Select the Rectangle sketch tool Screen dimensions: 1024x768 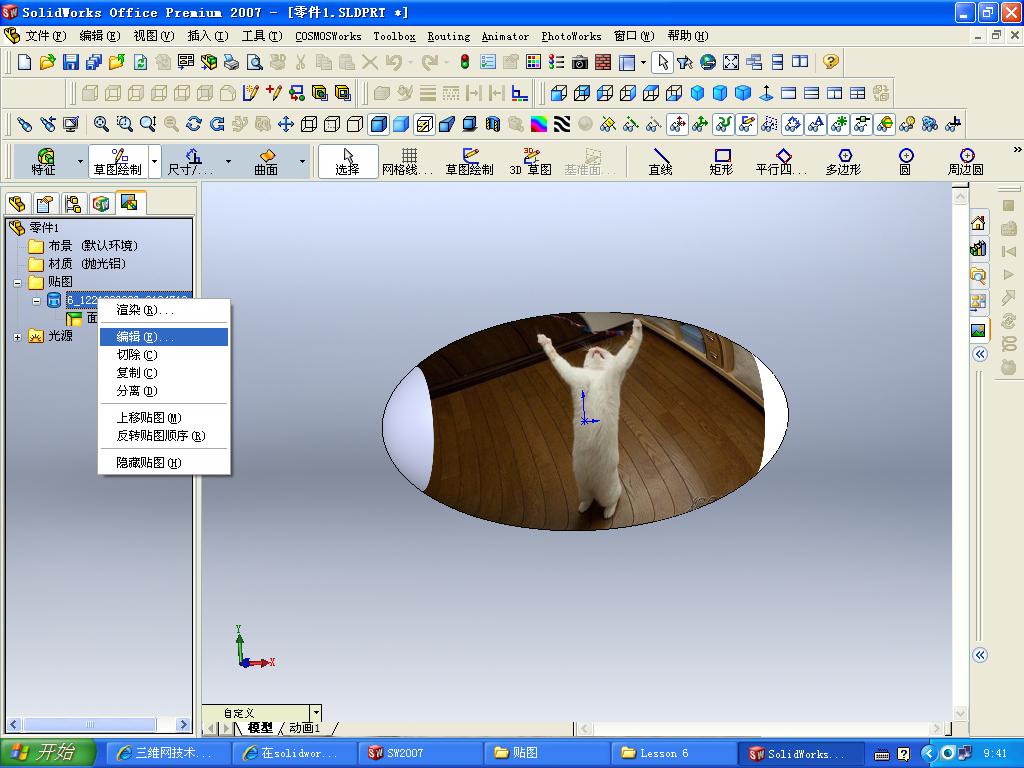click(x=722, y=161)
